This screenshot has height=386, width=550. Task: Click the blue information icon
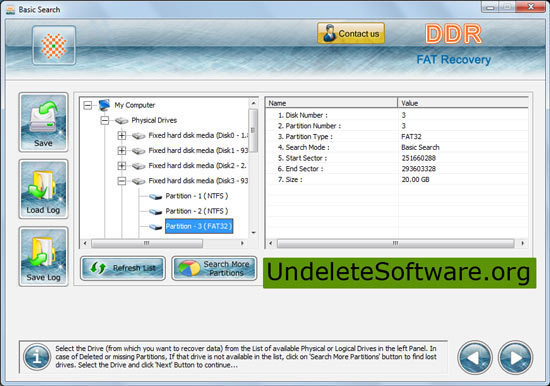[37, 357]
